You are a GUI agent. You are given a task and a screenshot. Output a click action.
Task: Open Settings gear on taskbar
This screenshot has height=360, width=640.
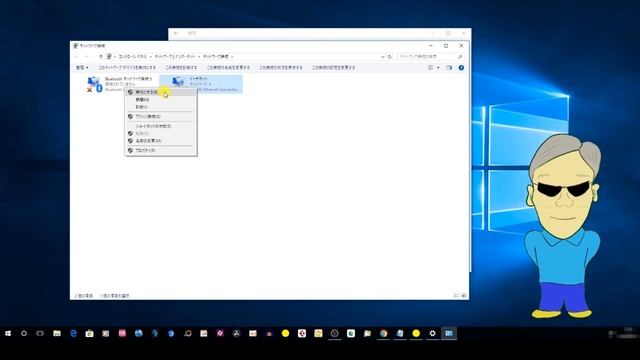pyautogui.click(x=432, y=333)
